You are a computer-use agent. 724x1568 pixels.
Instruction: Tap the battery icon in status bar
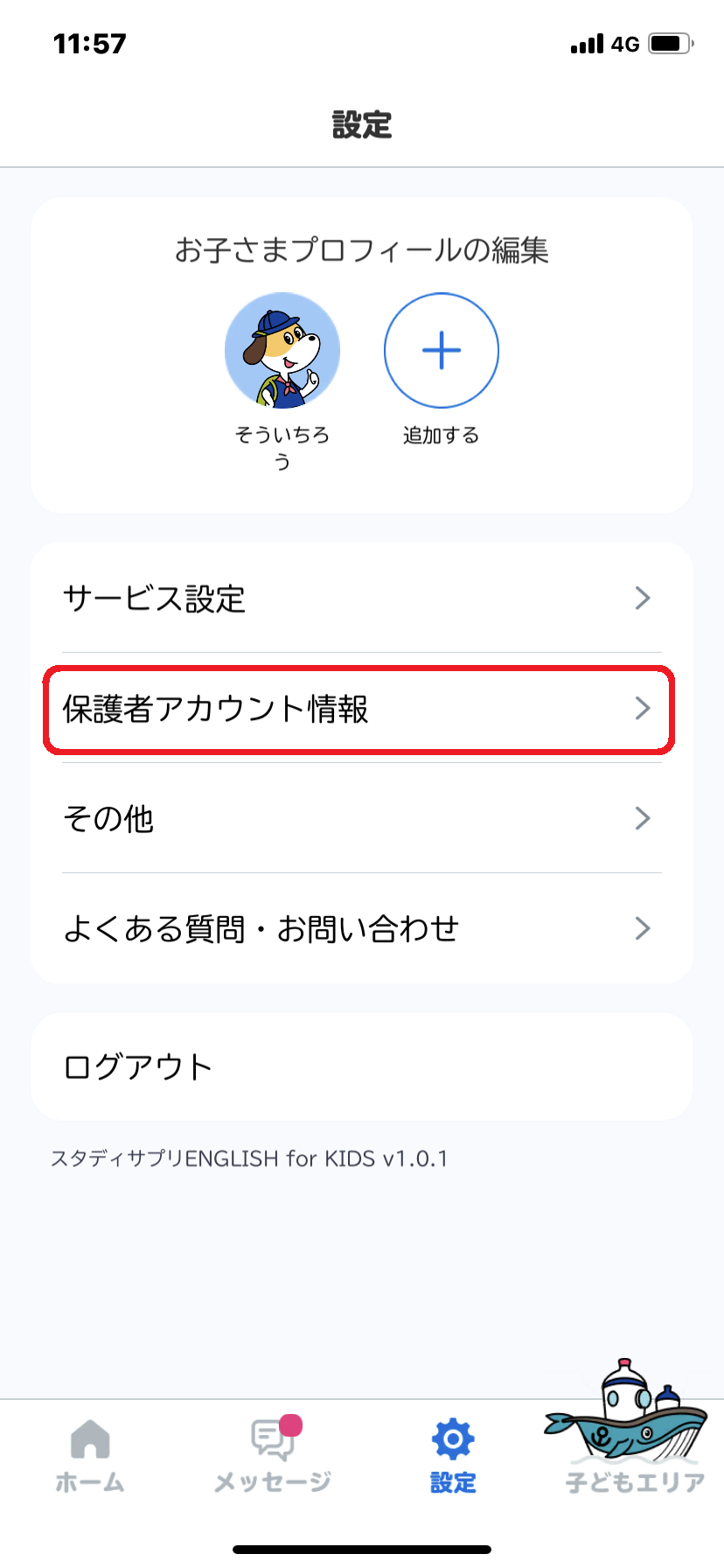[671, 44]
